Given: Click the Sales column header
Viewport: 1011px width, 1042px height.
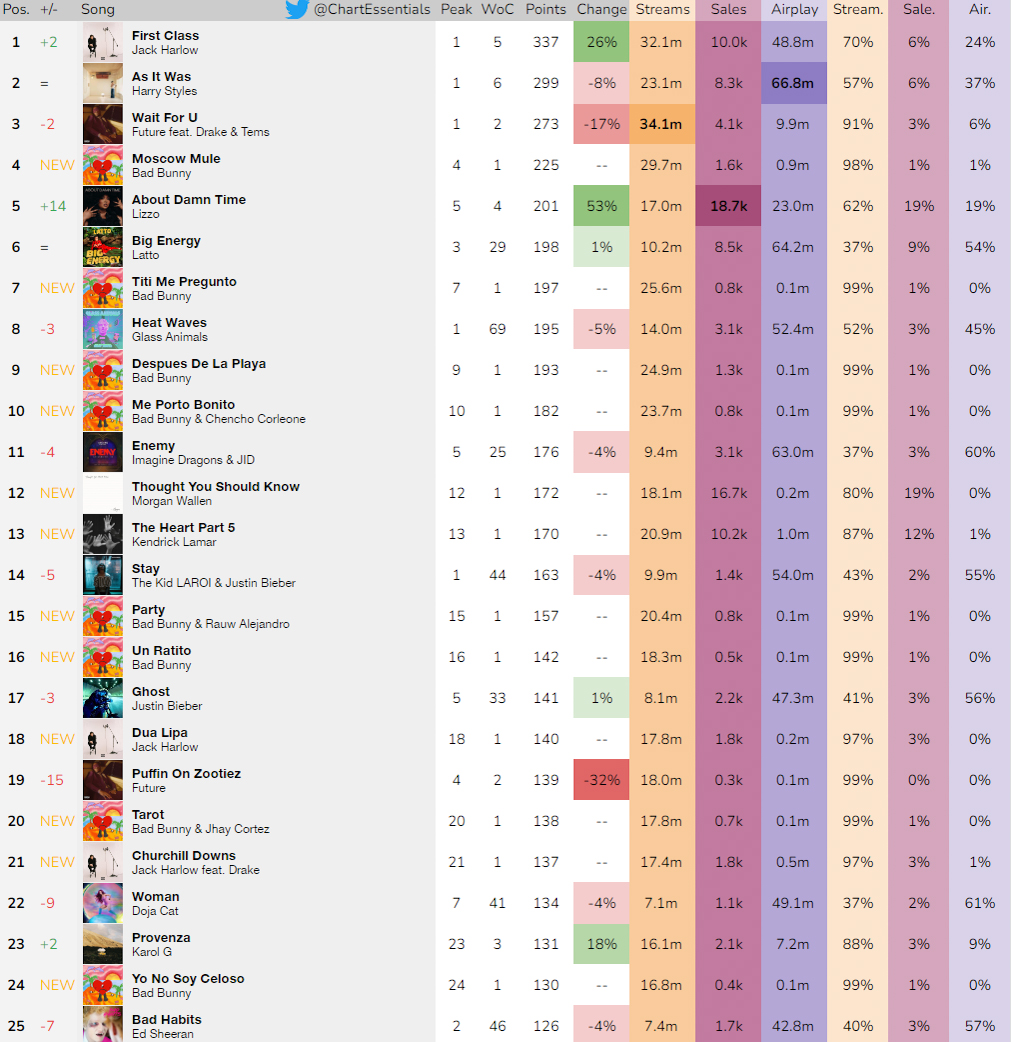Looking at the screenshot, I should click(x=729, y=9).
